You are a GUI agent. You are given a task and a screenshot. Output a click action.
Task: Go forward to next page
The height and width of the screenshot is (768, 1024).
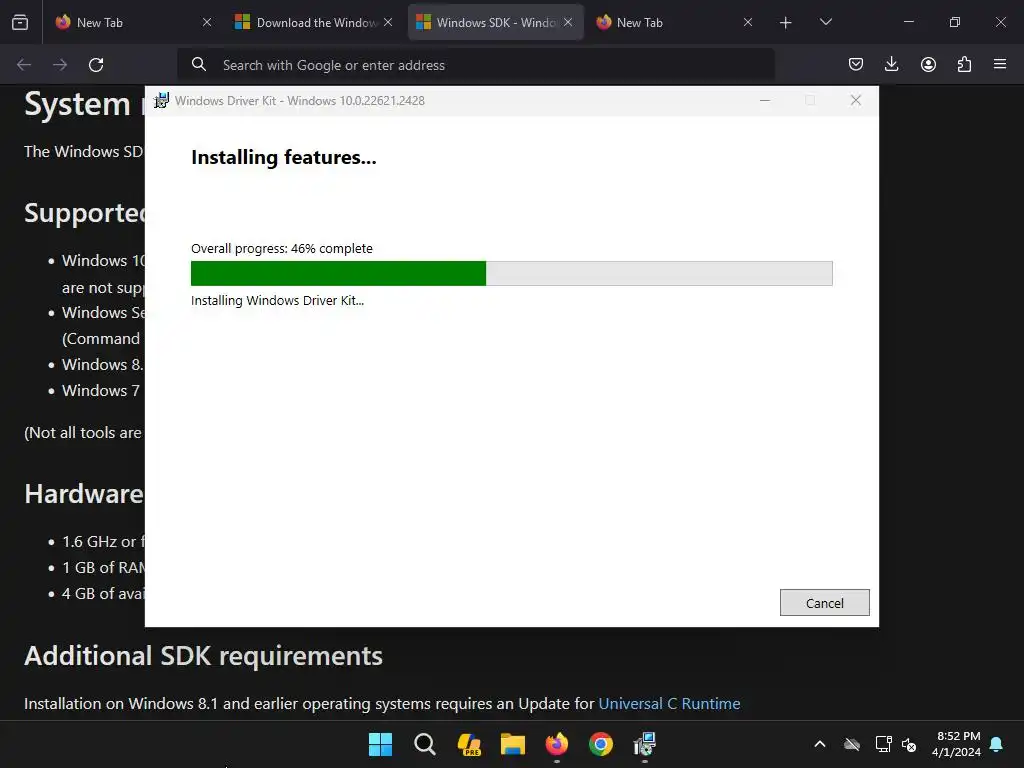pos(60,65)
